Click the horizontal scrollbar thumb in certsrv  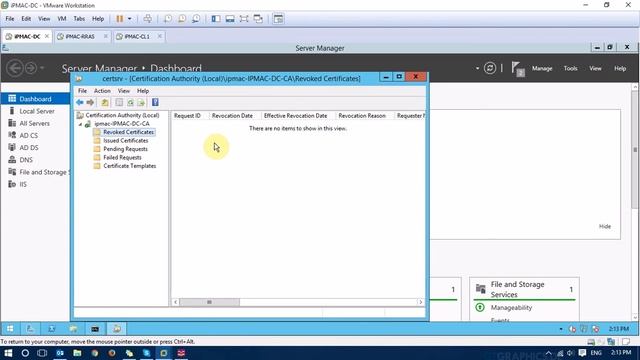point(209,302)
